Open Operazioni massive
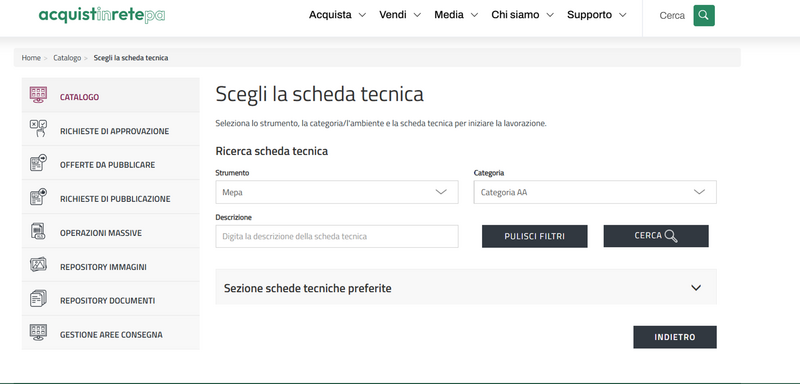800x384 pixels. point(110,231)
